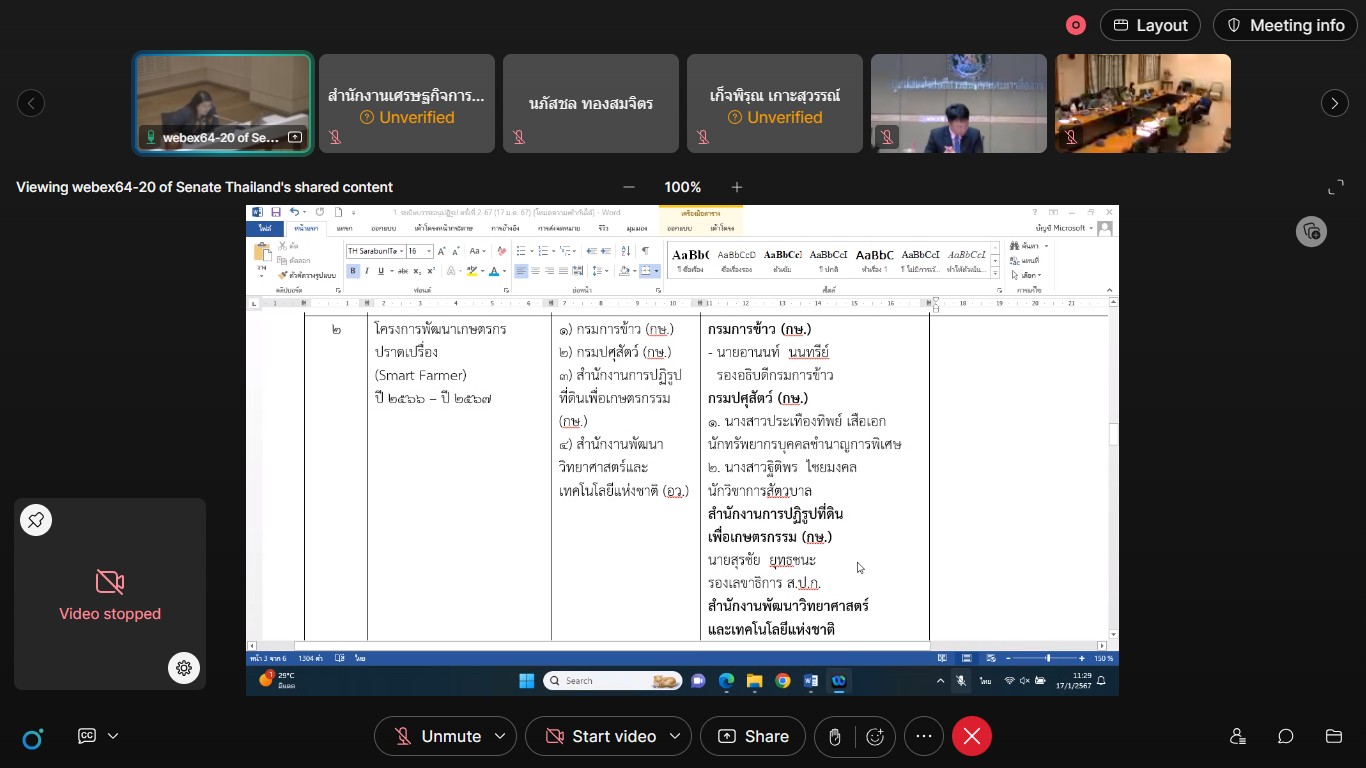Expand closed captions options arrow

click(x=113, y=736)
